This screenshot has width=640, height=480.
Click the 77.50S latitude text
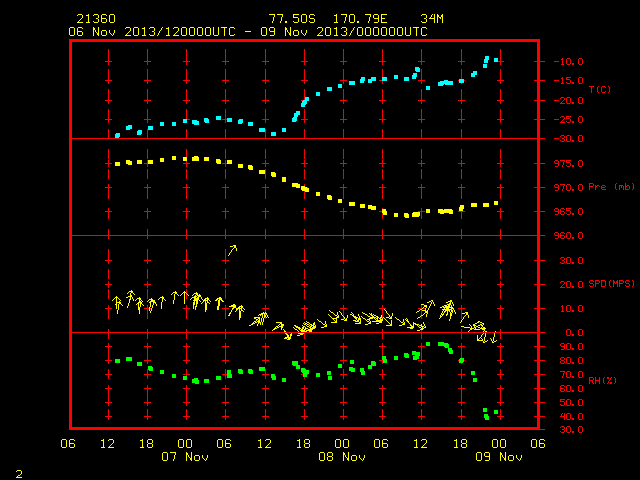coord(292,19)
